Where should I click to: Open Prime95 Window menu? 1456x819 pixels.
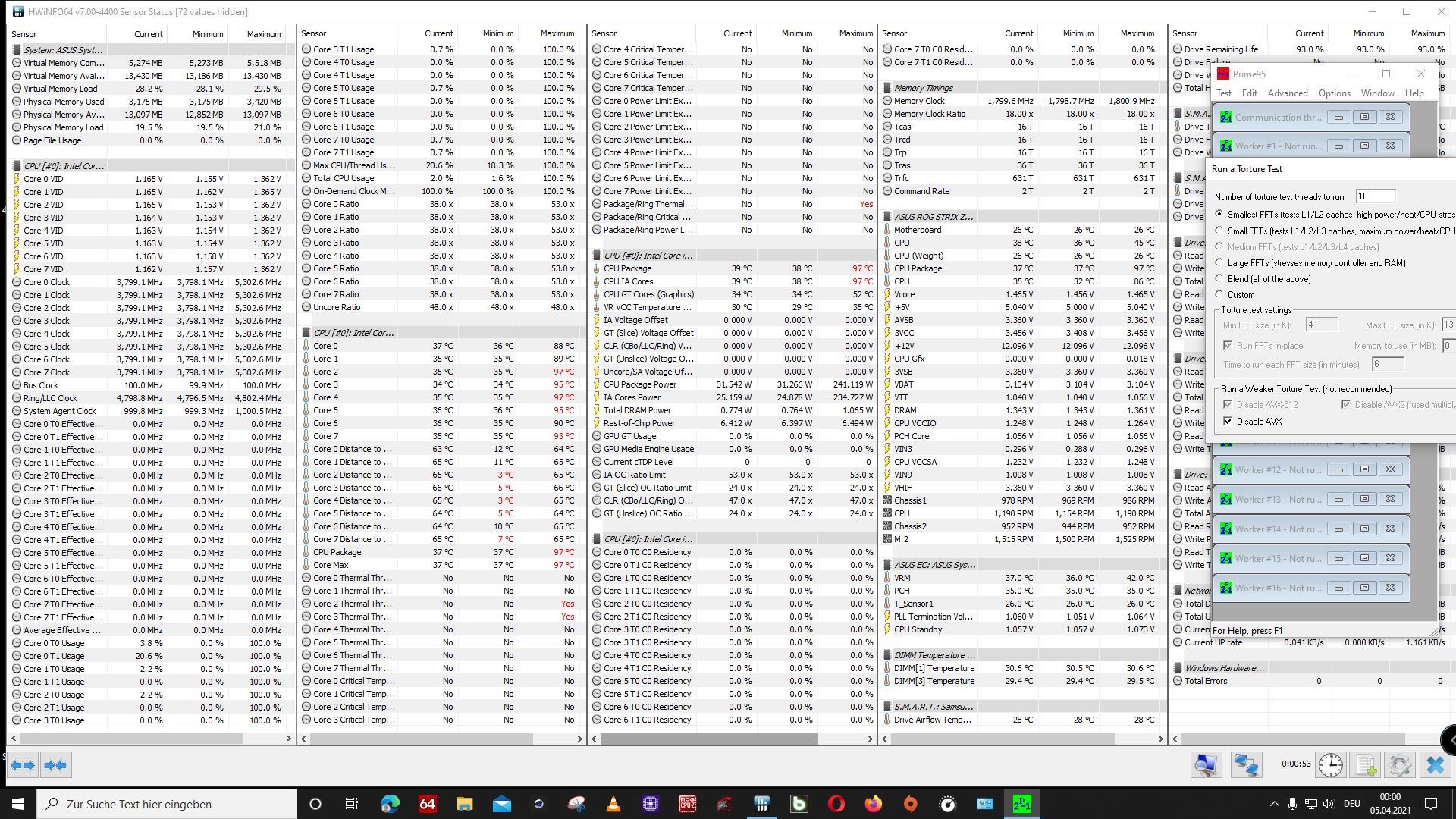1377,93
